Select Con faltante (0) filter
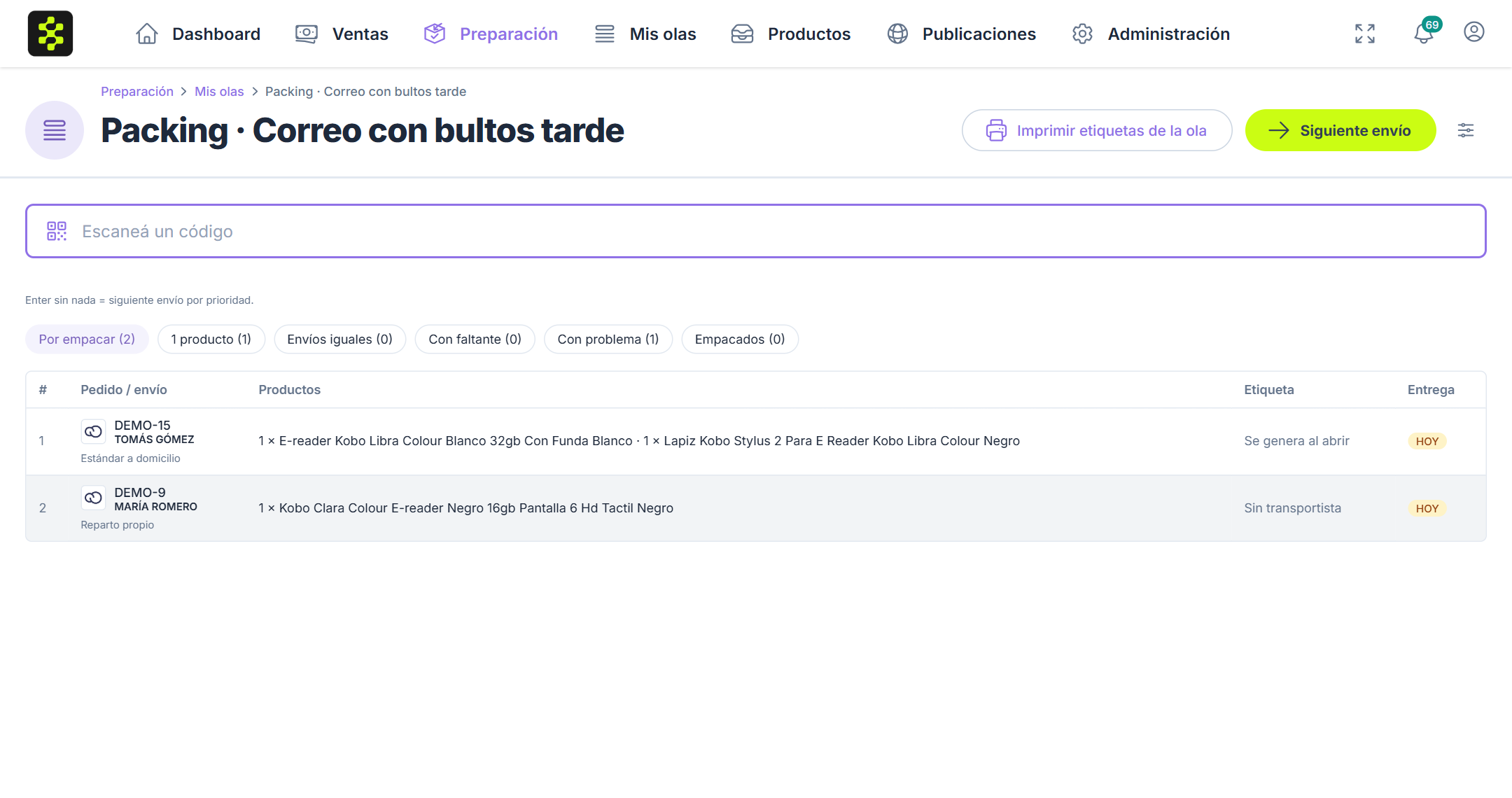Image resolution: width=1512 pixels, height=798 pixels. pos(475,339)
